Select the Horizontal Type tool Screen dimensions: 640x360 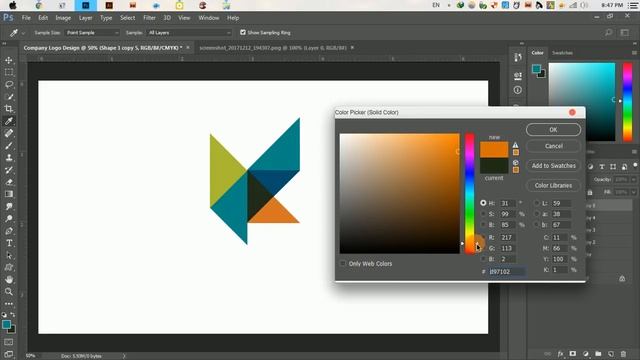coord(9,243)
